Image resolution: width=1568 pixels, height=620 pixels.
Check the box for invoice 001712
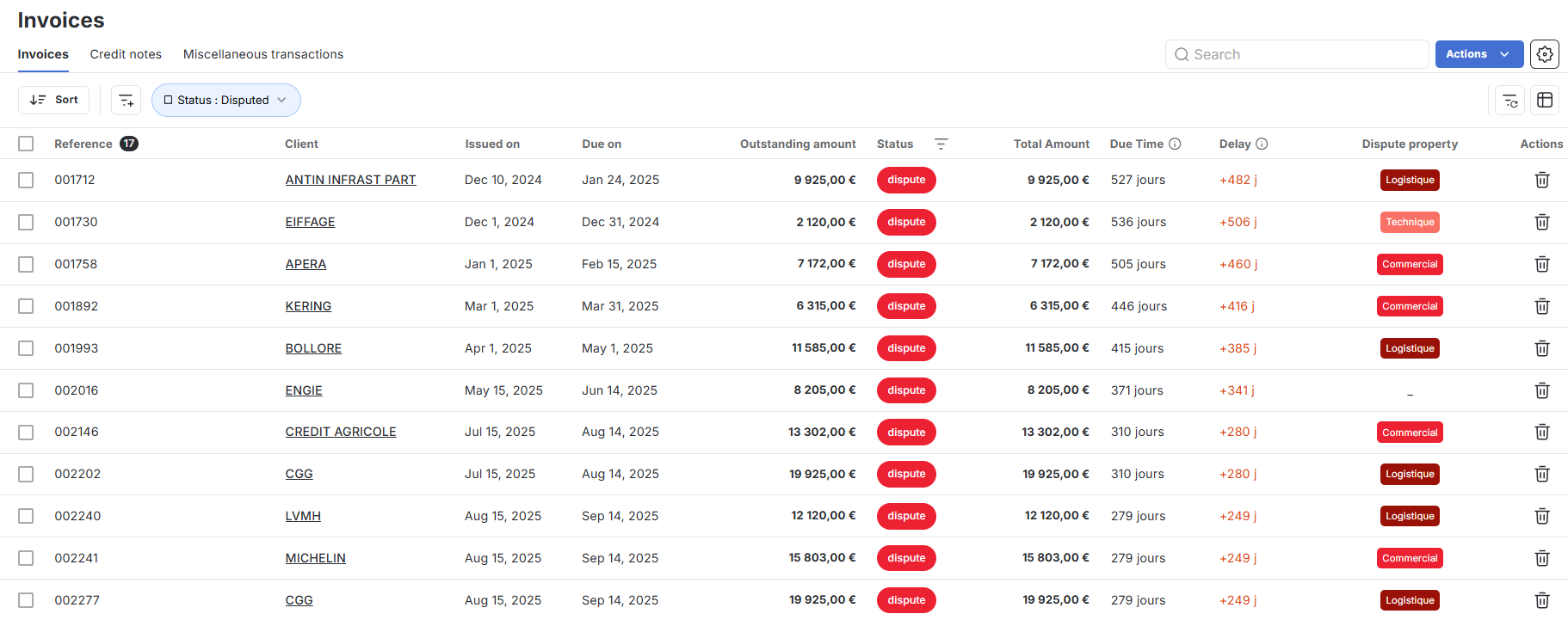26,180
